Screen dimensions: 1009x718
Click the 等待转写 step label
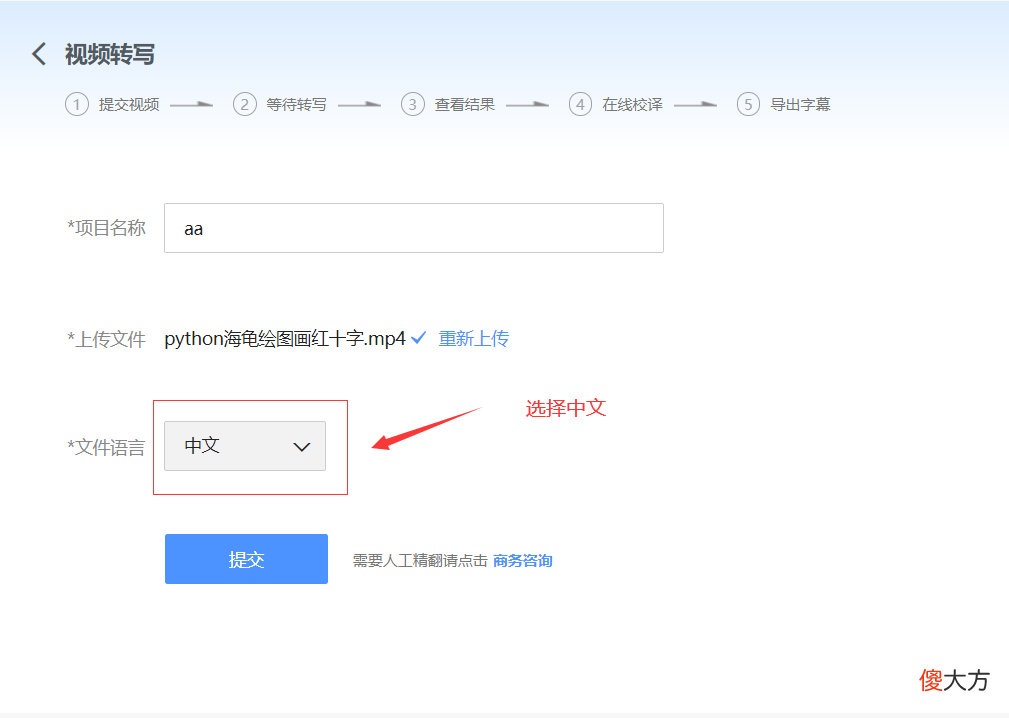pos(297,104)
